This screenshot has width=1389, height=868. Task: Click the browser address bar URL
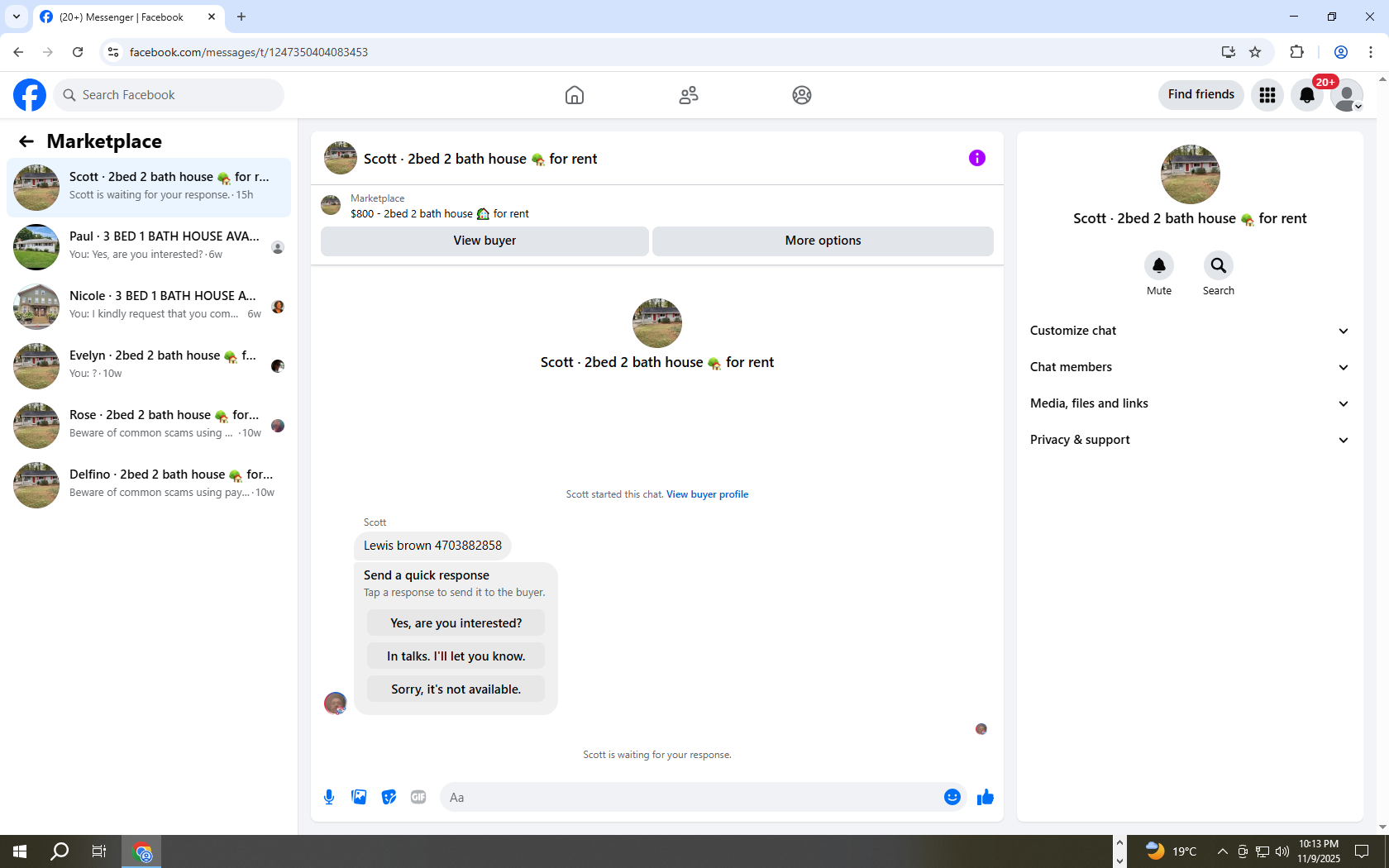248,52
